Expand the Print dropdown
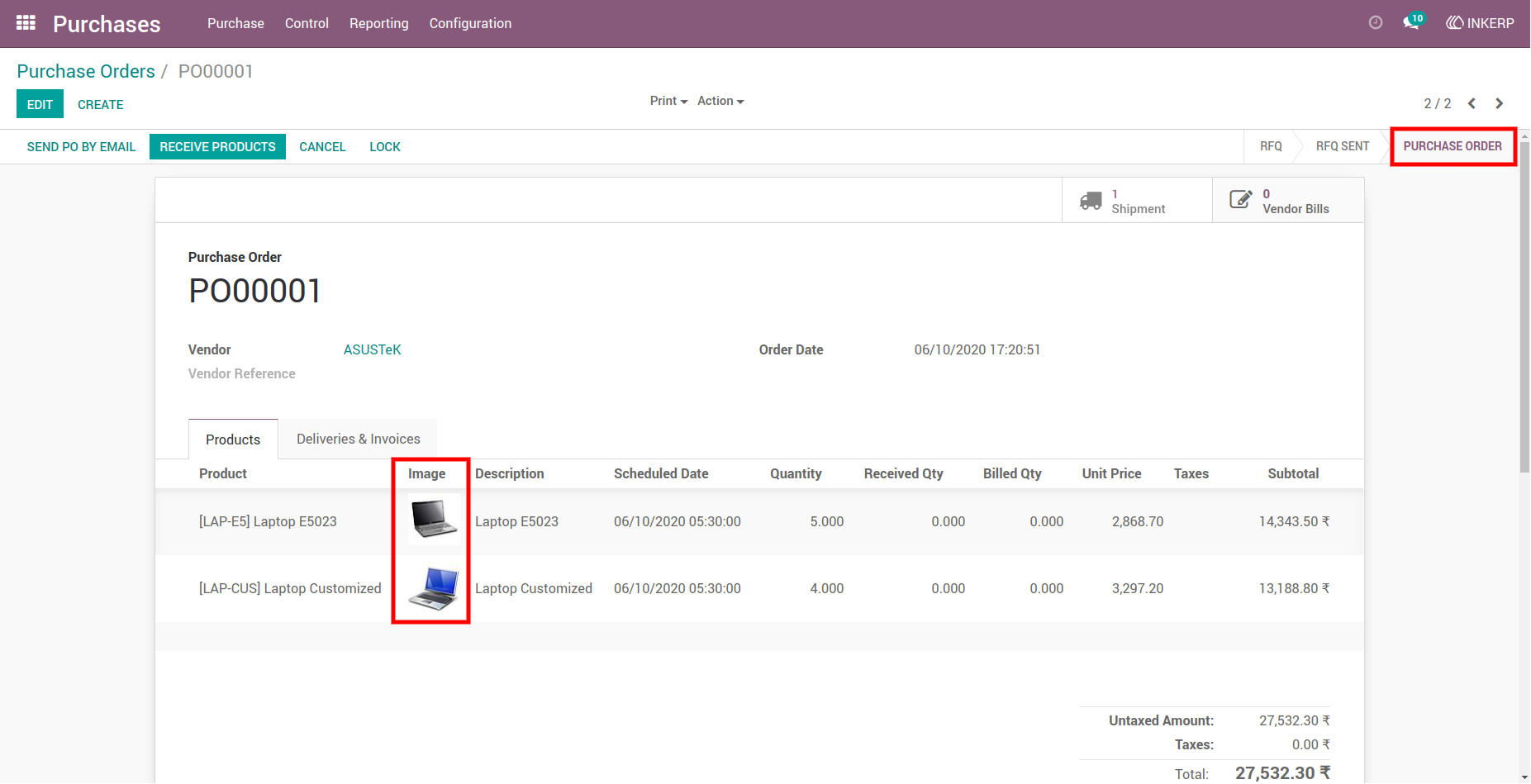The width and height of the screenshot is (1531, 784). [x=668, y=101]
